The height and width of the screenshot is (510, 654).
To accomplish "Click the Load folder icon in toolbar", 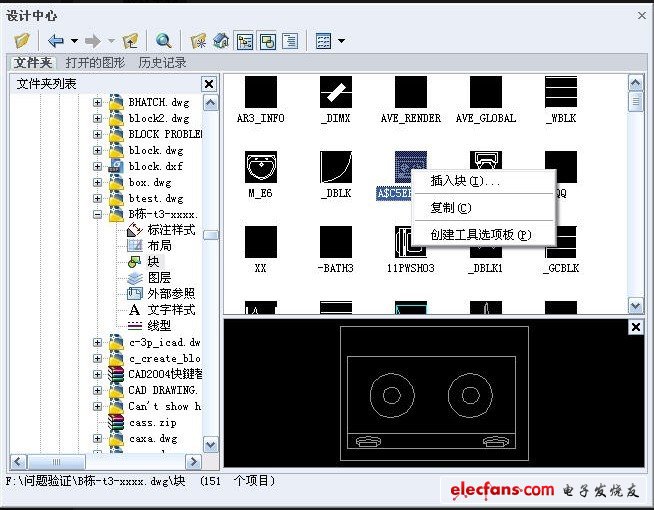I will [22, 41].
